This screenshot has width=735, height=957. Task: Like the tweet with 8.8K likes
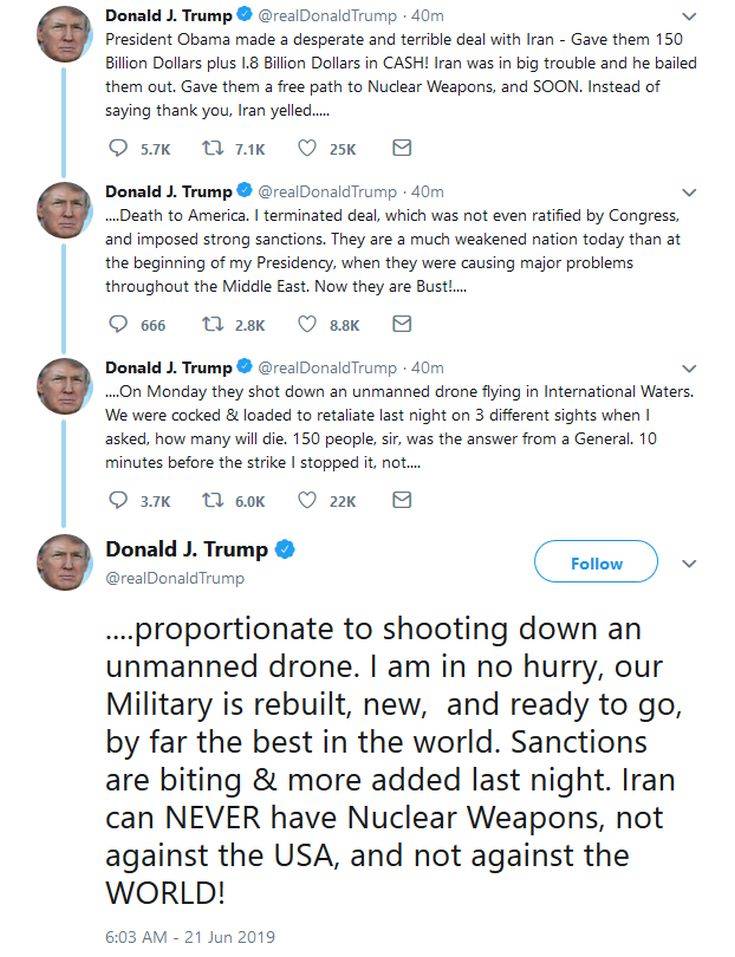309,325
